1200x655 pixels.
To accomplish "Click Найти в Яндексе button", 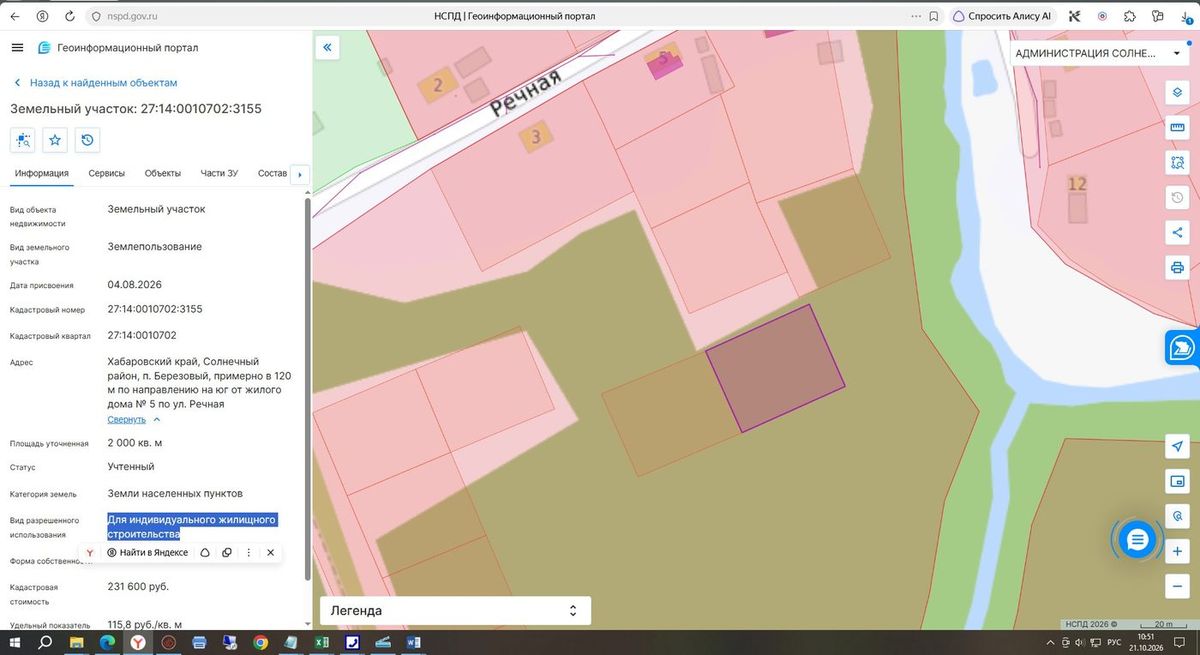I will pyautogui.click(x=148, y=552).
